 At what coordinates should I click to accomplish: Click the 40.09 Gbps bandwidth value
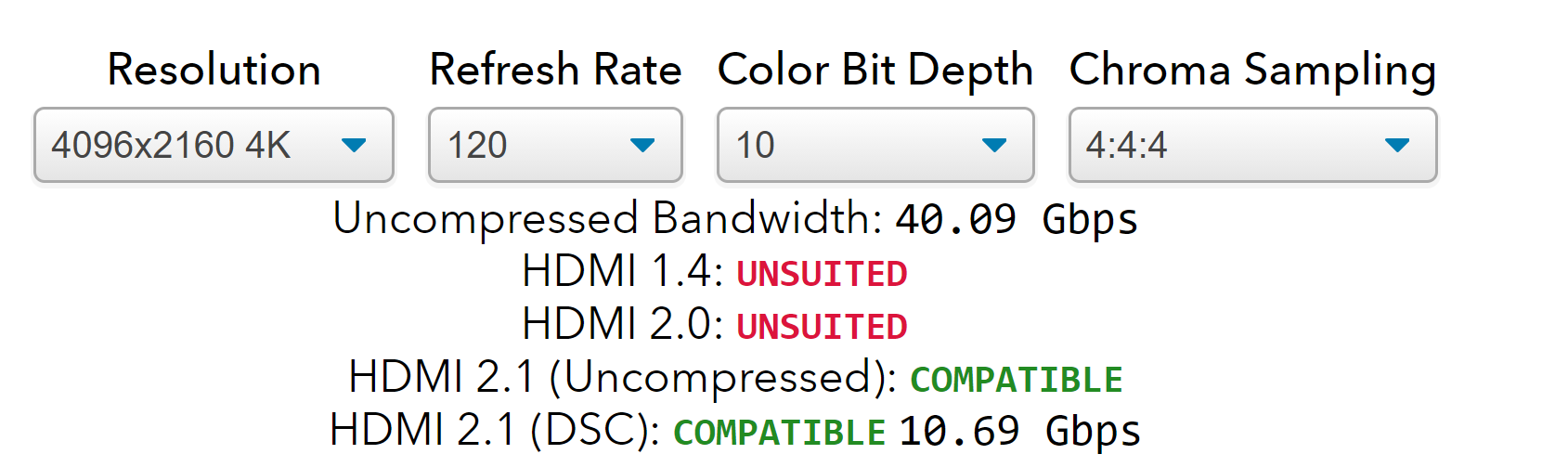tap(1016, 220)
